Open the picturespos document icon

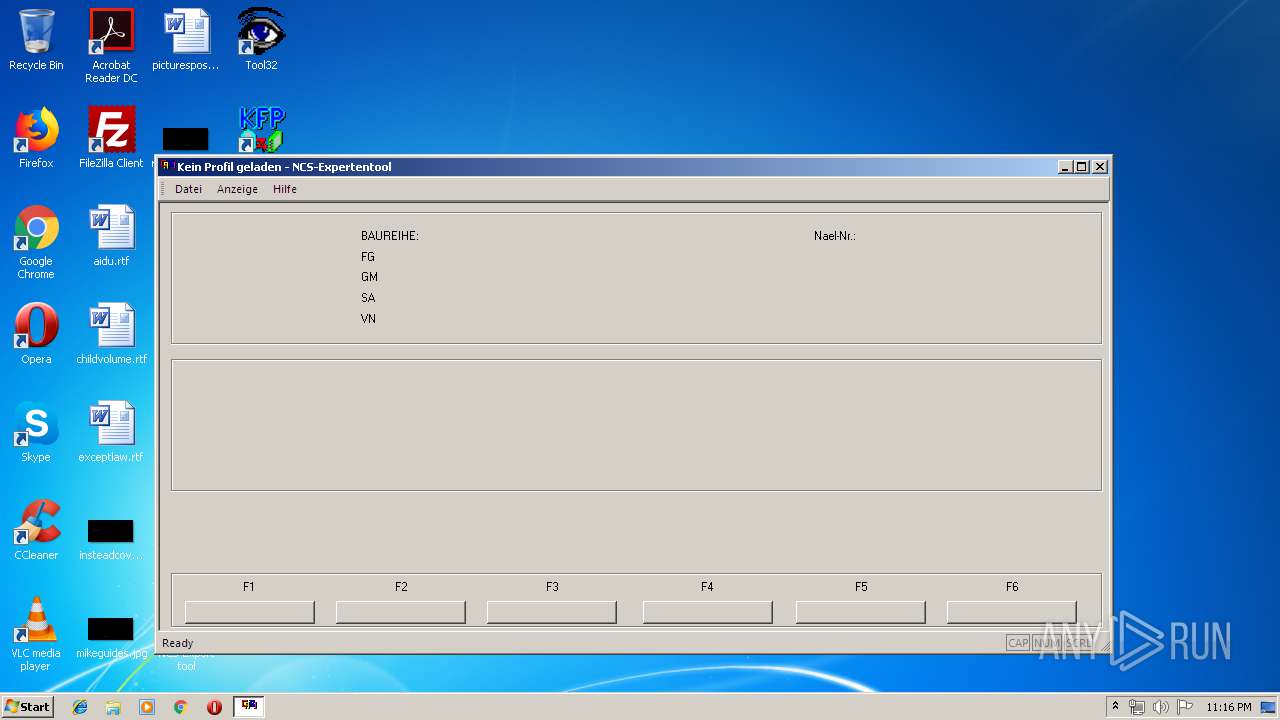tap(186, 40)
